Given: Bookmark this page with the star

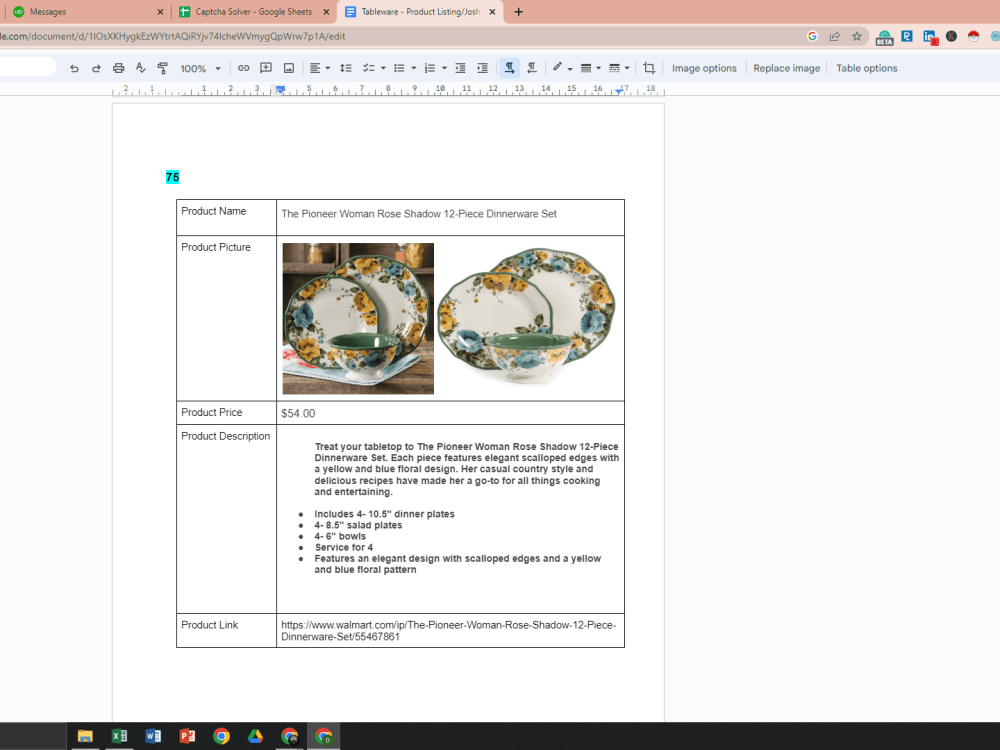Looking at the screenshot, I should click(857, 36).
